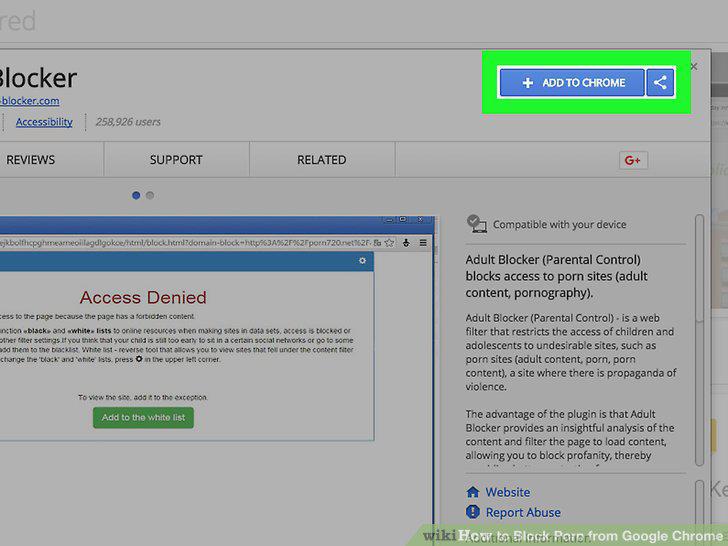Viewport: 728px width, 546px height.
Task: Click the 258,926 users text
Action: coord(128,122)
